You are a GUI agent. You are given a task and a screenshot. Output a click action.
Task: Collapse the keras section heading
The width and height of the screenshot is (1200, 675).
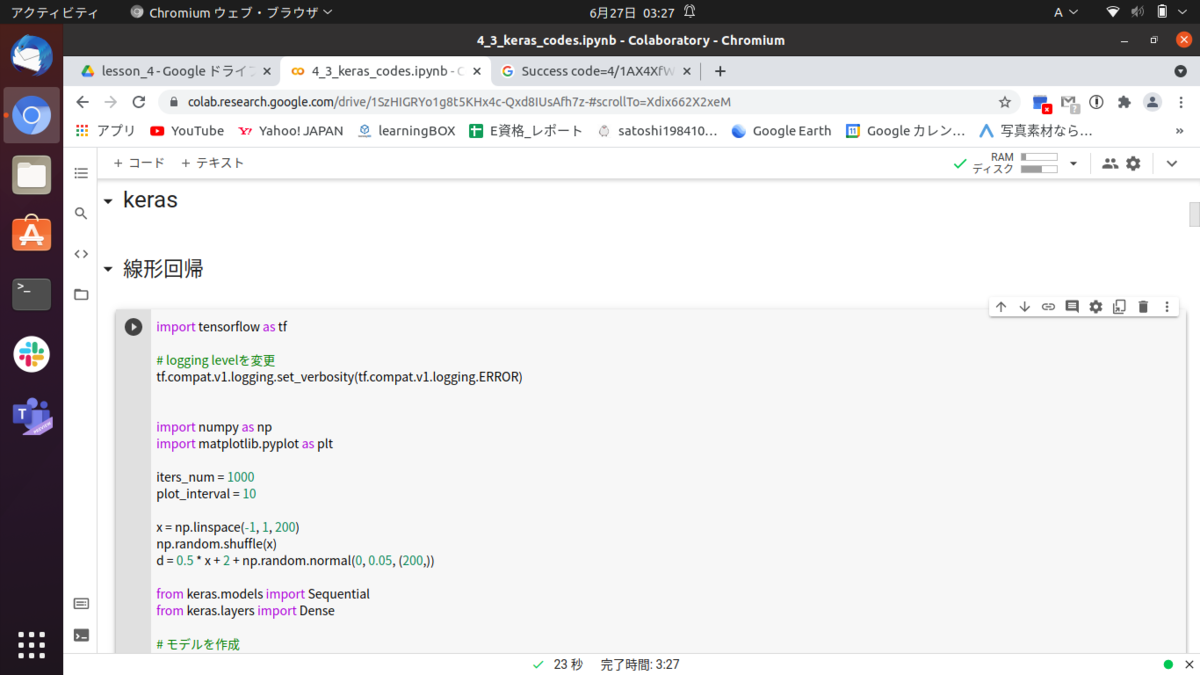[x=108, y=201]
